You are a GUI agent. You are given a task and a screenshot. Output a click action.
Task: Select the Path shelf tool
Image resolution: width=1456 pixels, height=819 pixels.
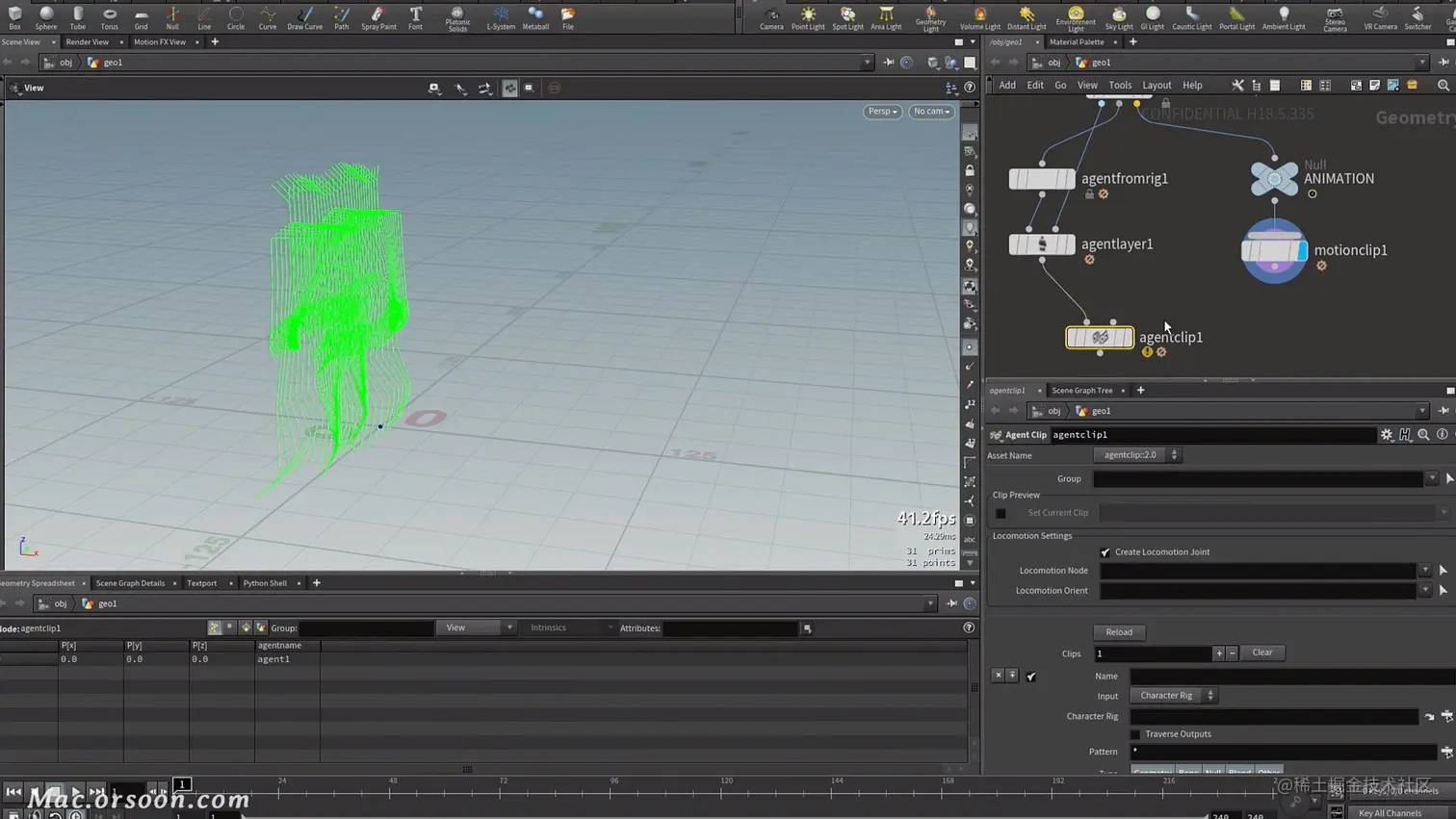[x=342, y=17]
